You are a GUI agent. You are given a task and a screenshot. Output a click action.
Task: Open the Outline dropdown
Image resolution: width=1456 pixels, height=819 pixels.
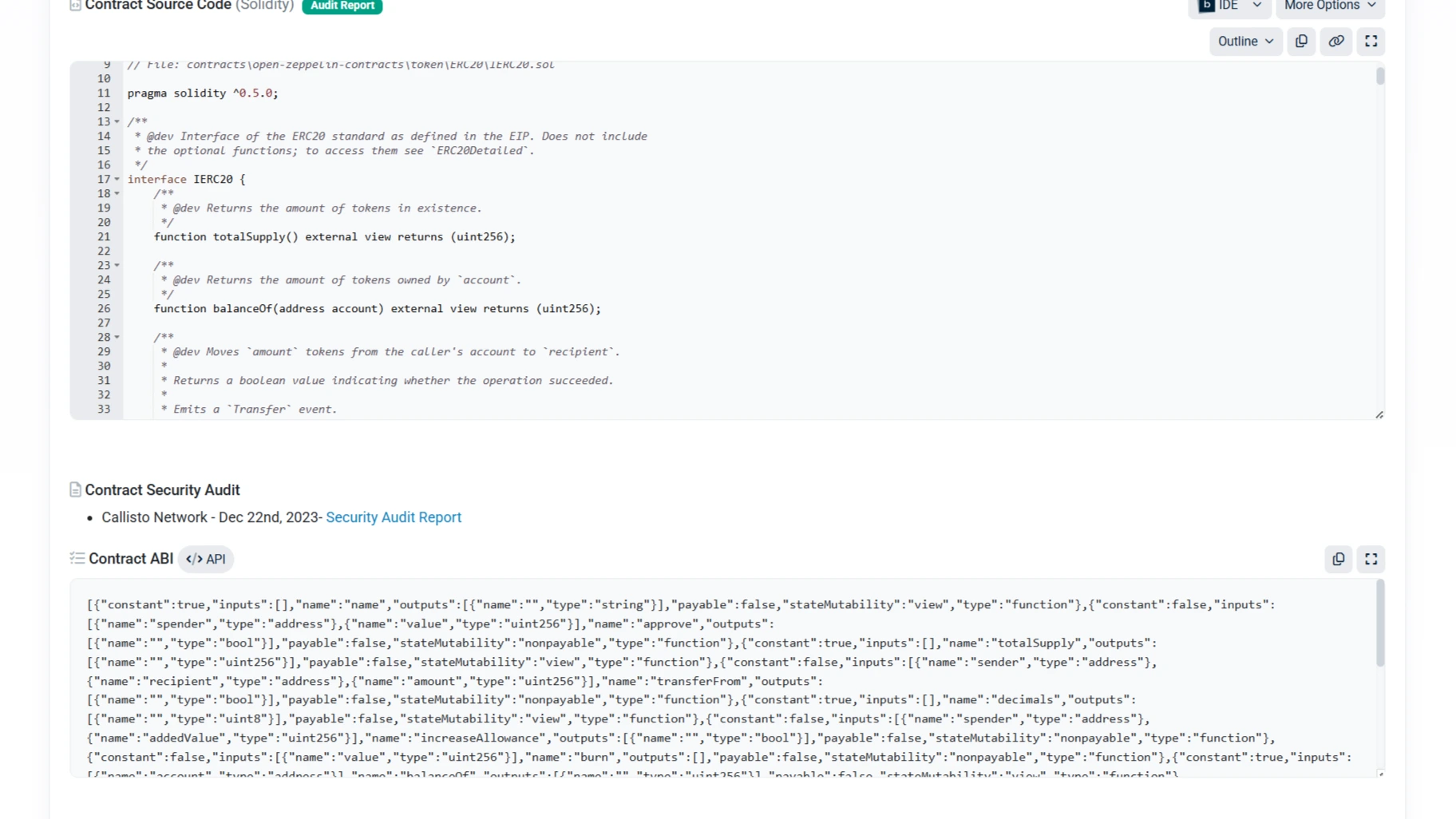[x=1245, y=41]
